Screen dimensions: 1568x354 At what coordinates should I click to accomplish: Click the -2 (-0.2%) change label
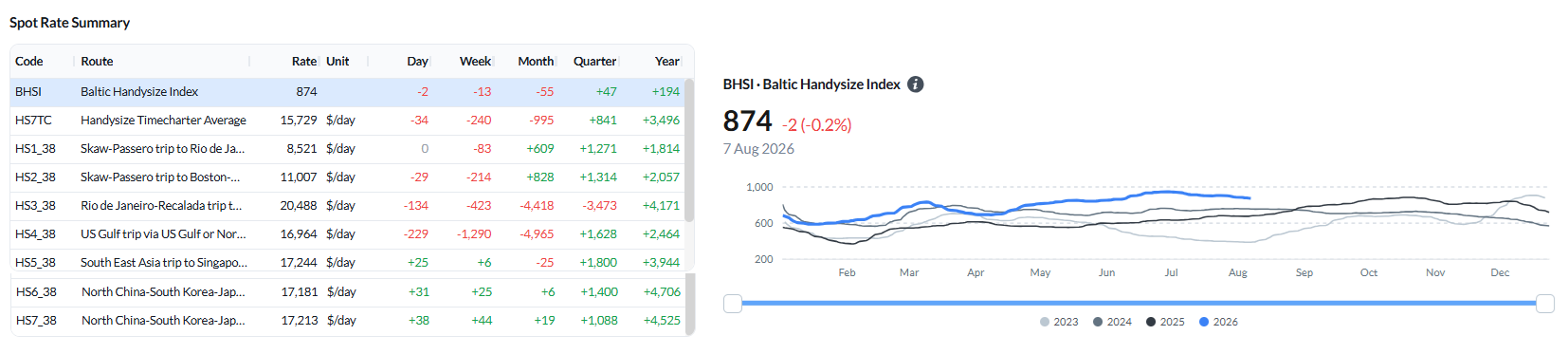(816, 125)
